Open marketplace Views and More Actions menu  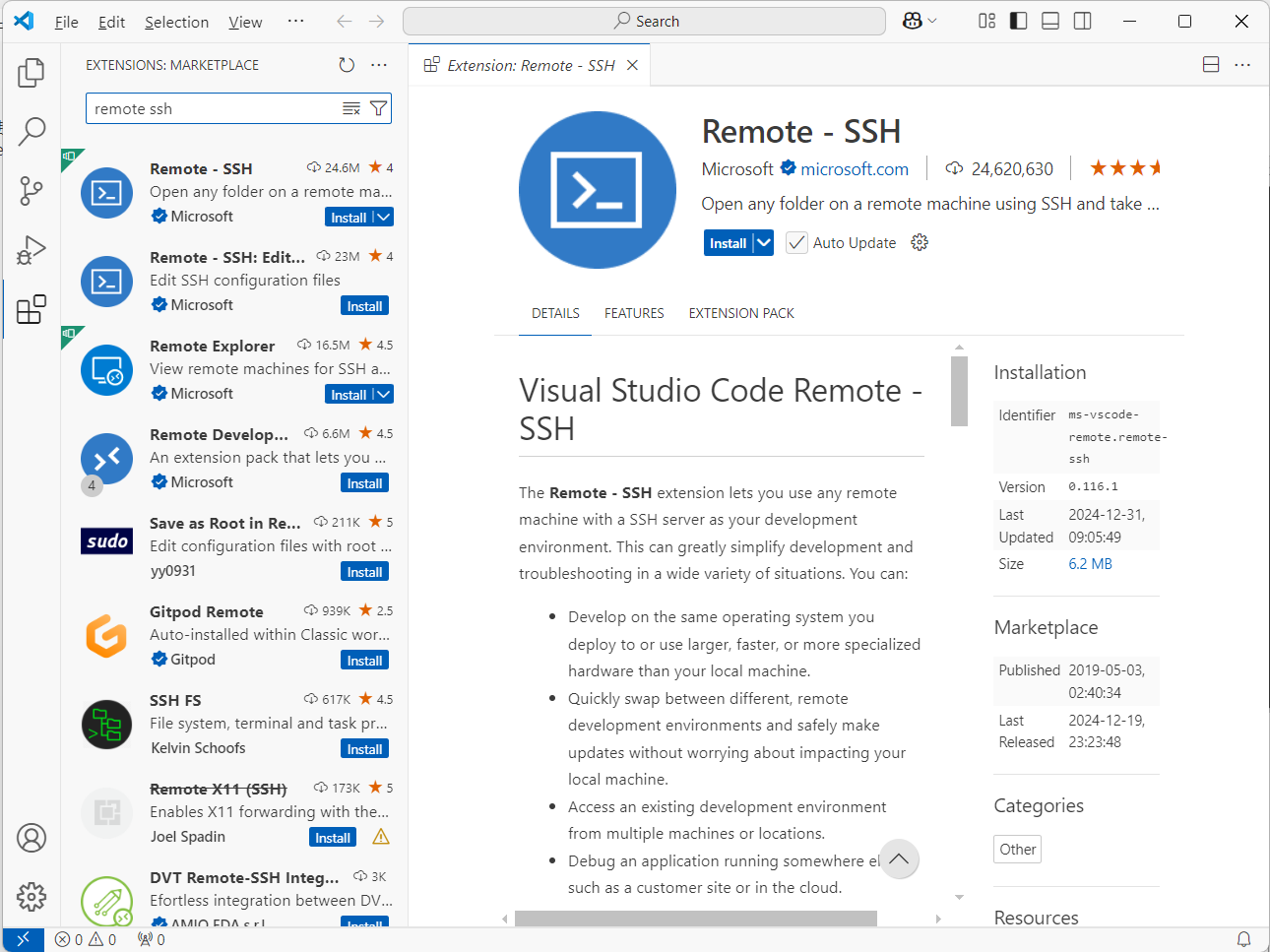[x=379, y=65]
